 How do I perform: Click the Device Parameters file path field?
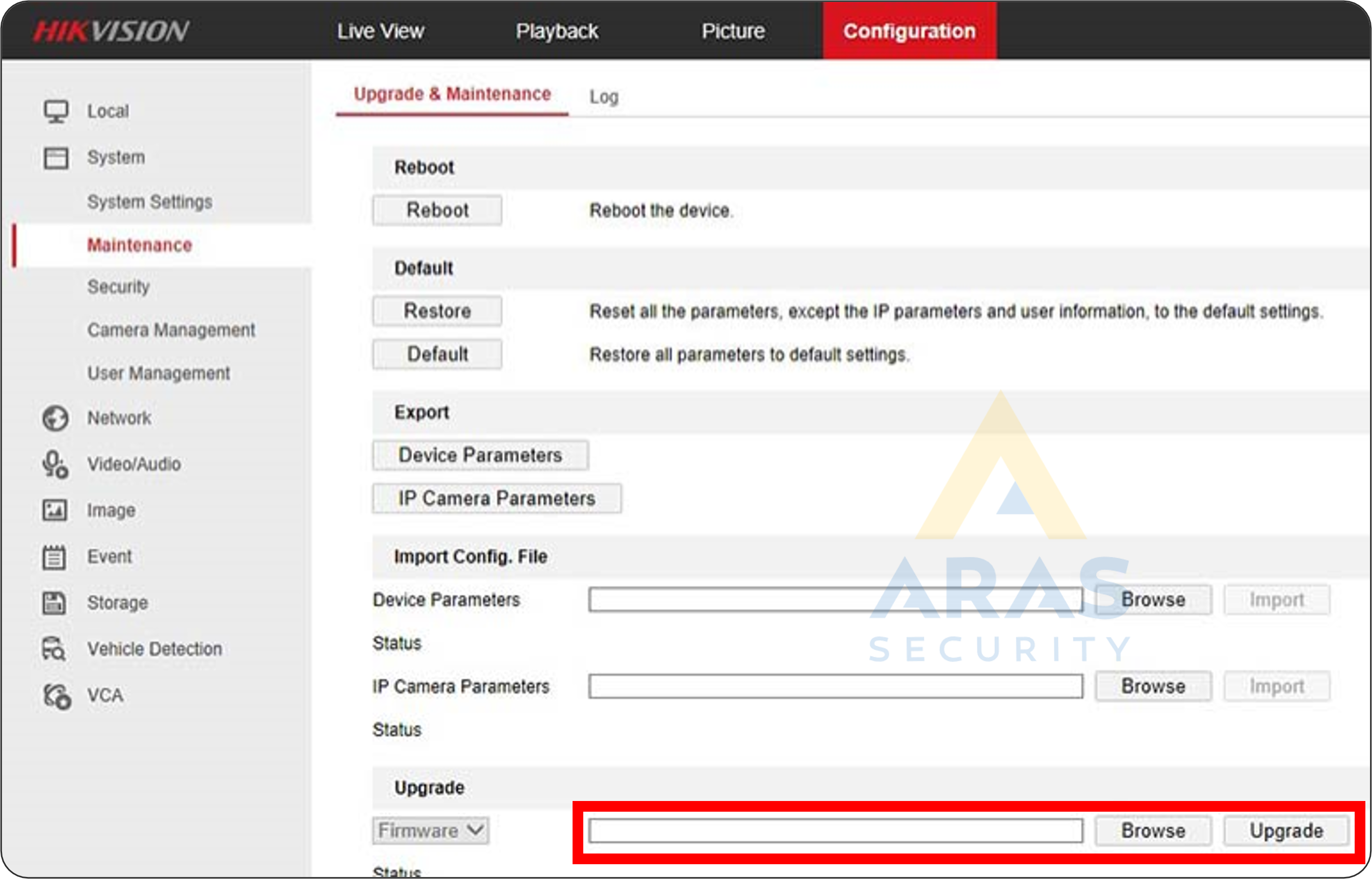click(x=836, y=600)
